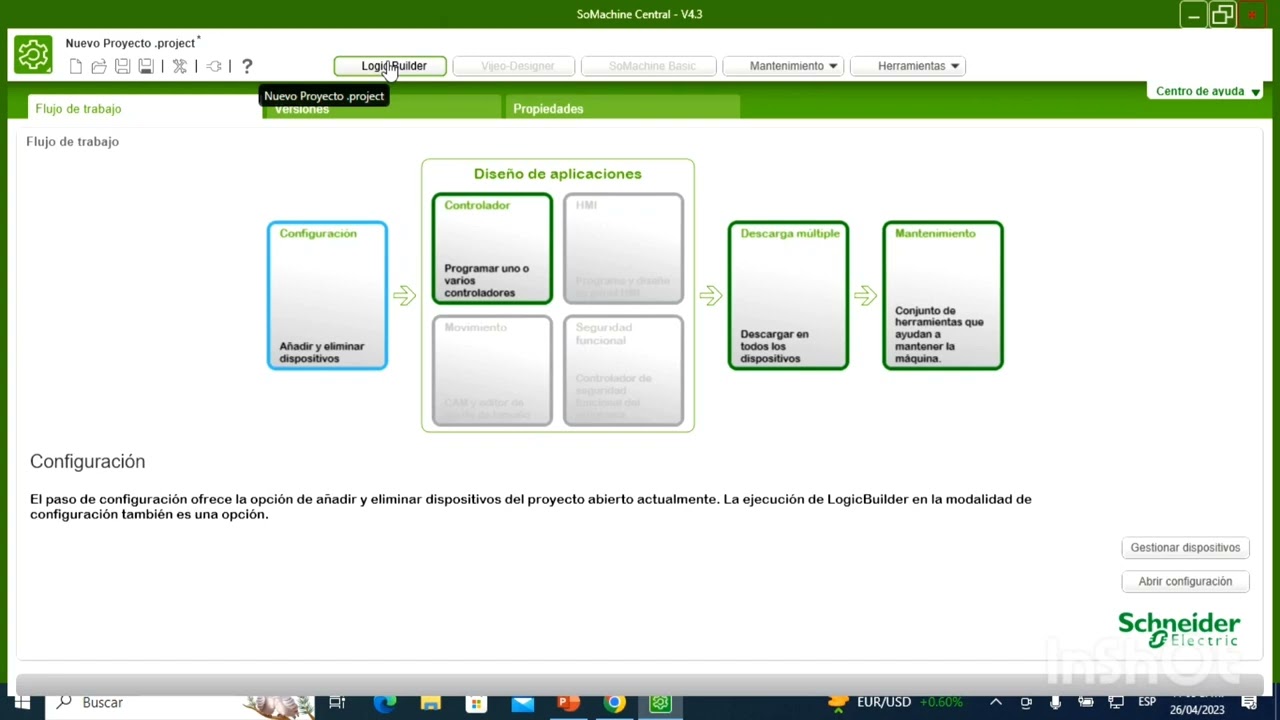Launch Logic Builder
The height and width of the screenshot is (720, 1280).
[390, 66]
